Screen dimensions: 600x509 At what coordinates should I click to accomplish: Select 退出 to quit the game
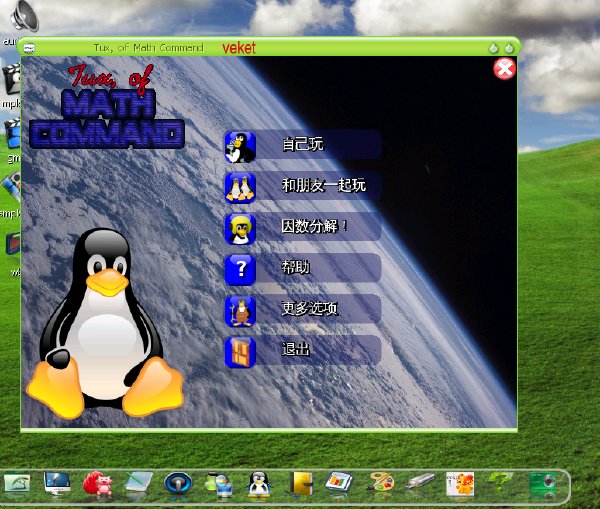tap(295, 349)
